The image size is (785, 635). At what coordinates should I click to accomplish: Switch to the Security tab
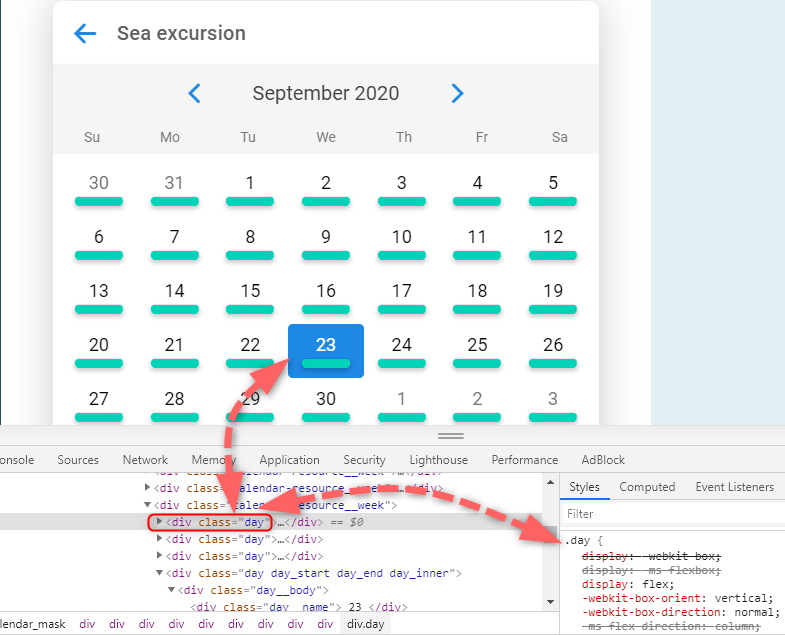click(364, 460)
